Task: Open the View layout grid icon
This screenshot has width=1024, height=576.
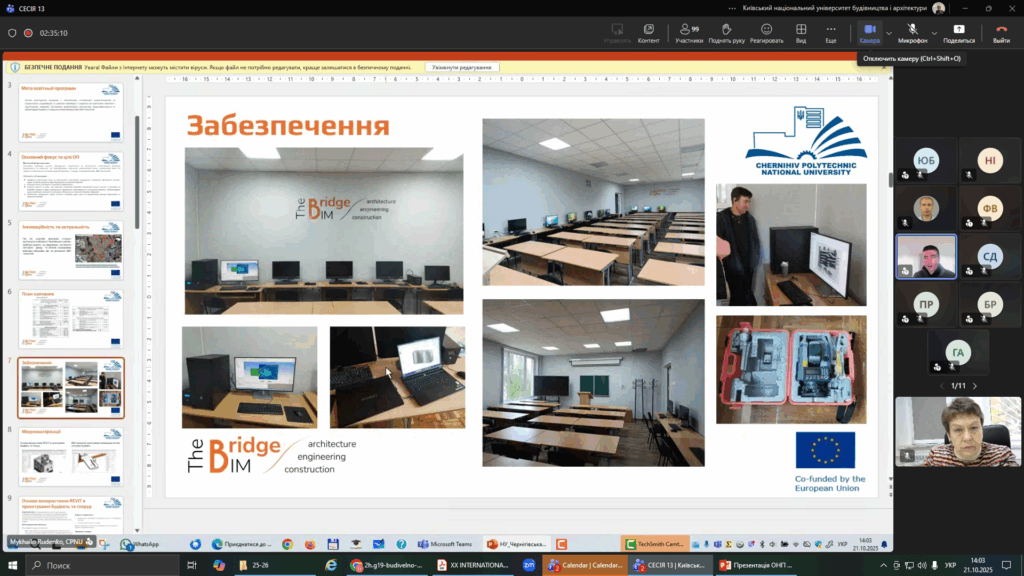Action: point(801,29)
